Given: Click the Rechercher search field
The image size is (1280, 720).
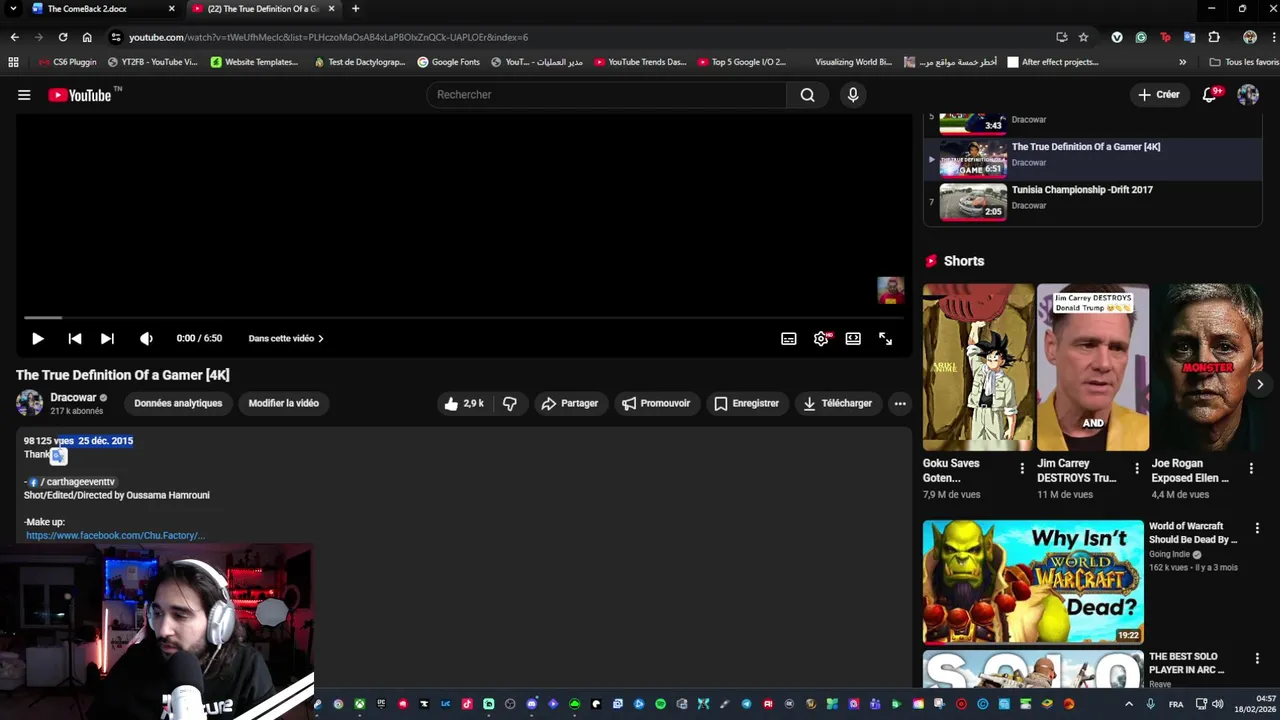Looking at the screenshot, I should (x=606, y=95).
